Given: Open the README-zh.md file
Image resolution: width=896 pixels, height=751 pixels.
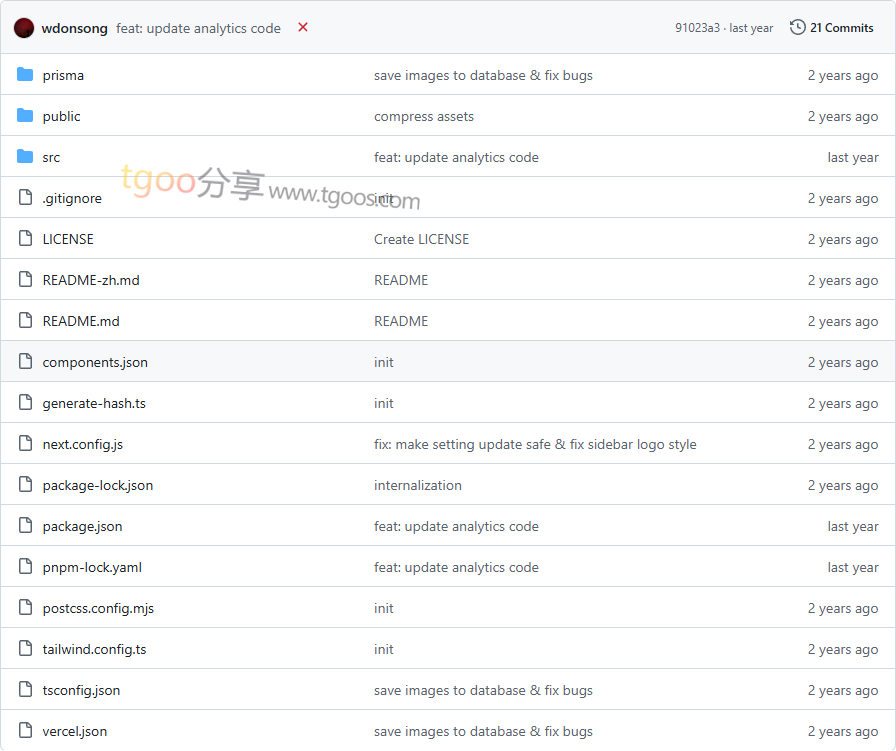Looking at the screenshot, I should pyautogui.click(x=91, y=280).
